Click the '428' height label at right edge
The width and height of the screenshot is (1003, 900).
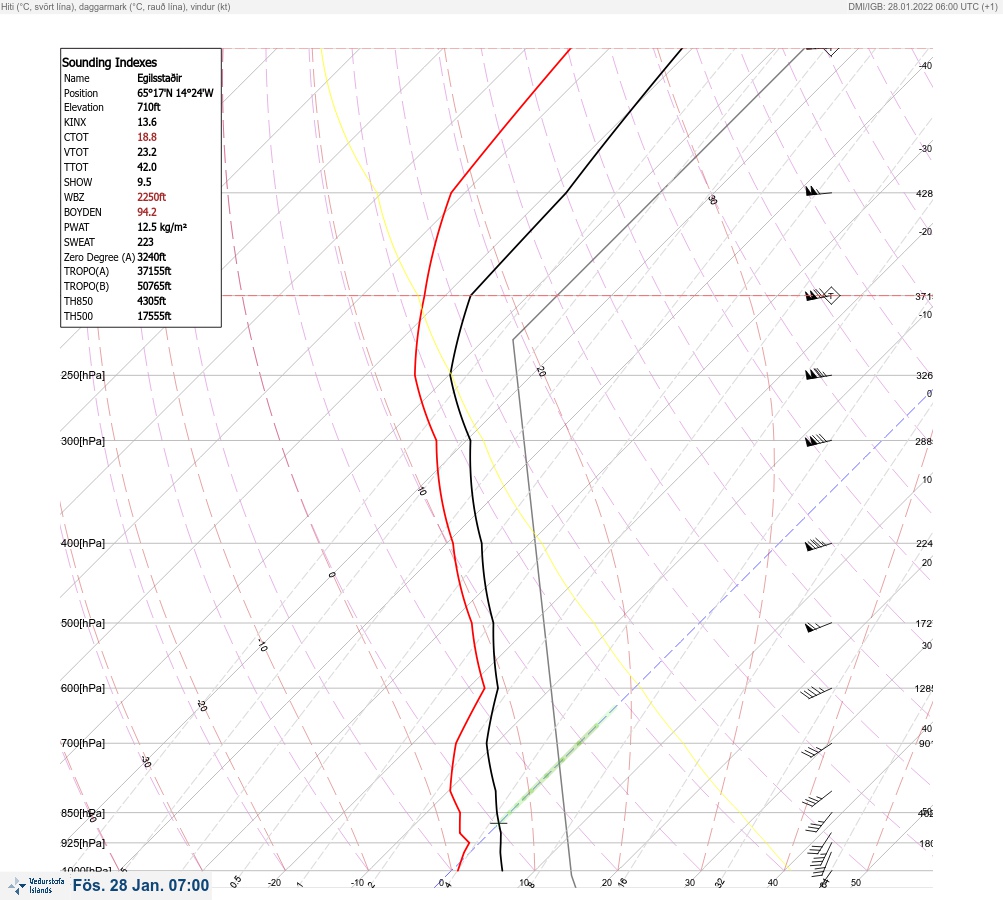click(924, 193)
